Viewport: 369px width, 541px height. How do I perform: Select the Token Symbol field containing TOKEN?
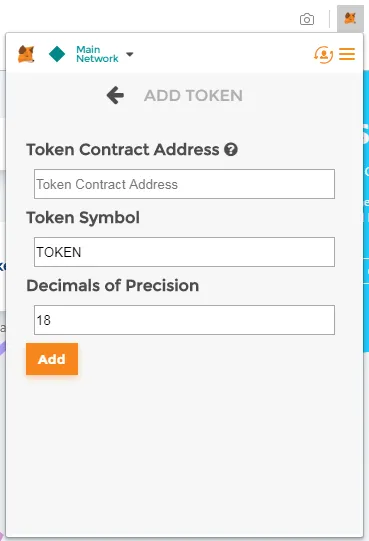tap(184, 252)
